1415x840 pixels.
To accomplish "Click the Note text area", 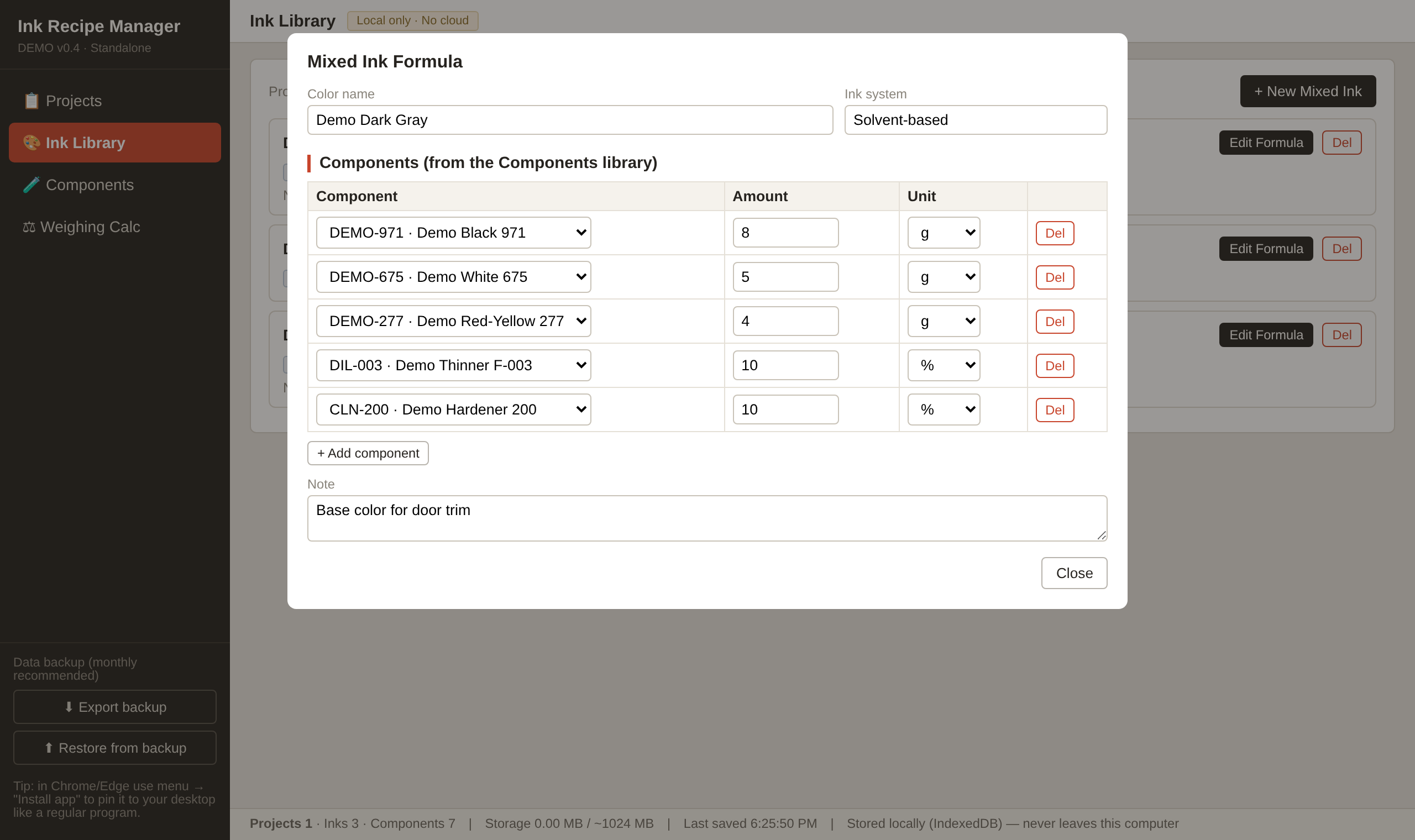I will tap(707, 518).
